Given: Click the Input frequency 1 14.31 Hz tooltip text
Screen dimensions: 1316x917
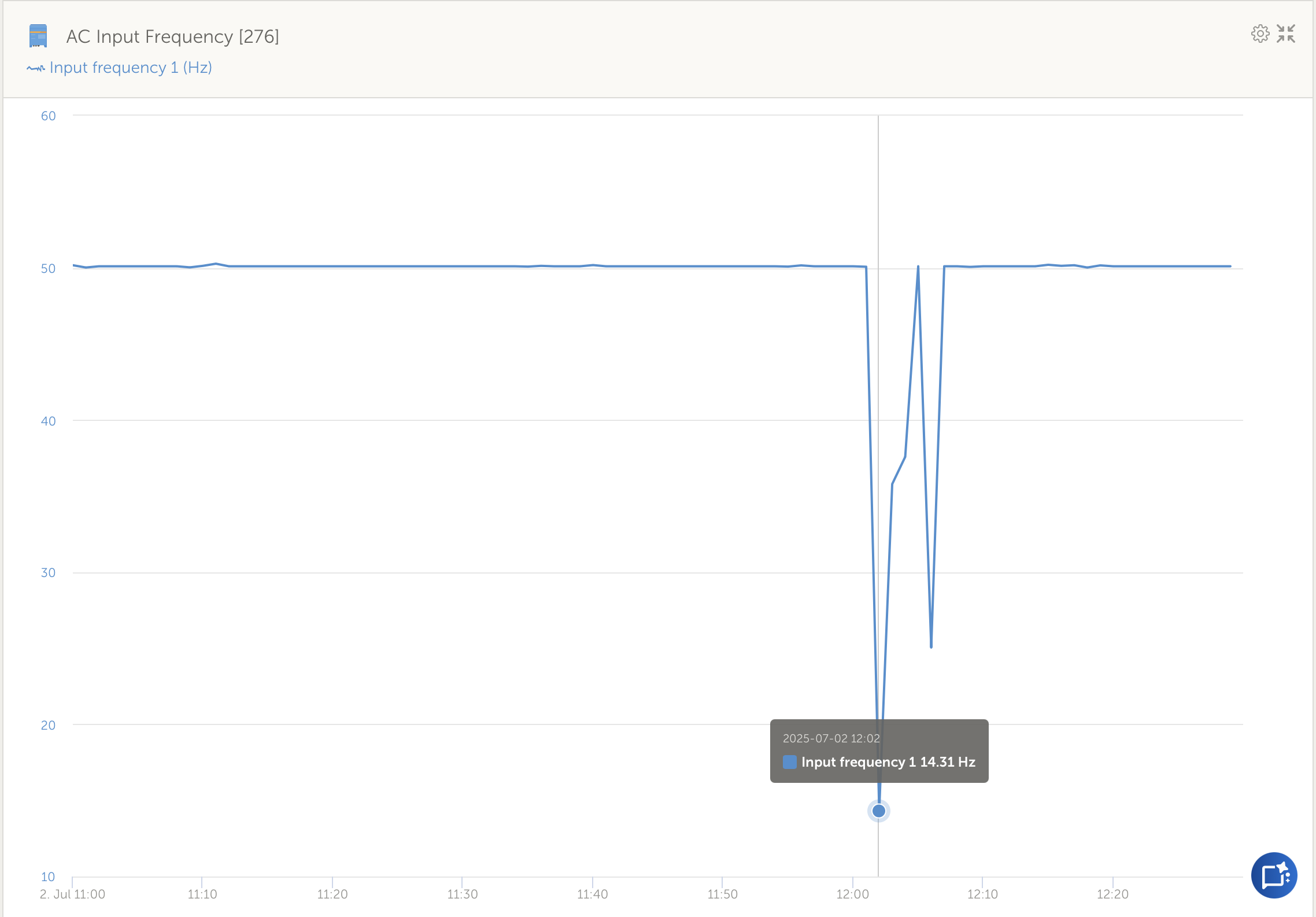Looking at the screenshot, I should 888,762.
